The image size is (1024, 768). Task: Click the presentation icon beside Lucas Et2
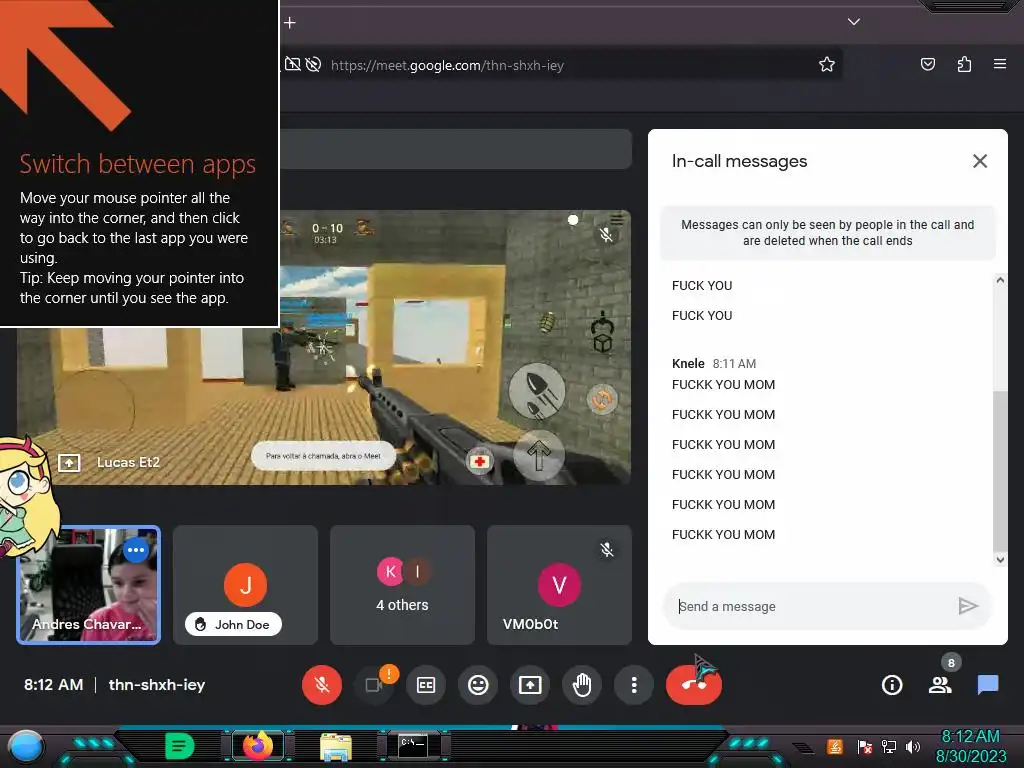coord(69,462)
